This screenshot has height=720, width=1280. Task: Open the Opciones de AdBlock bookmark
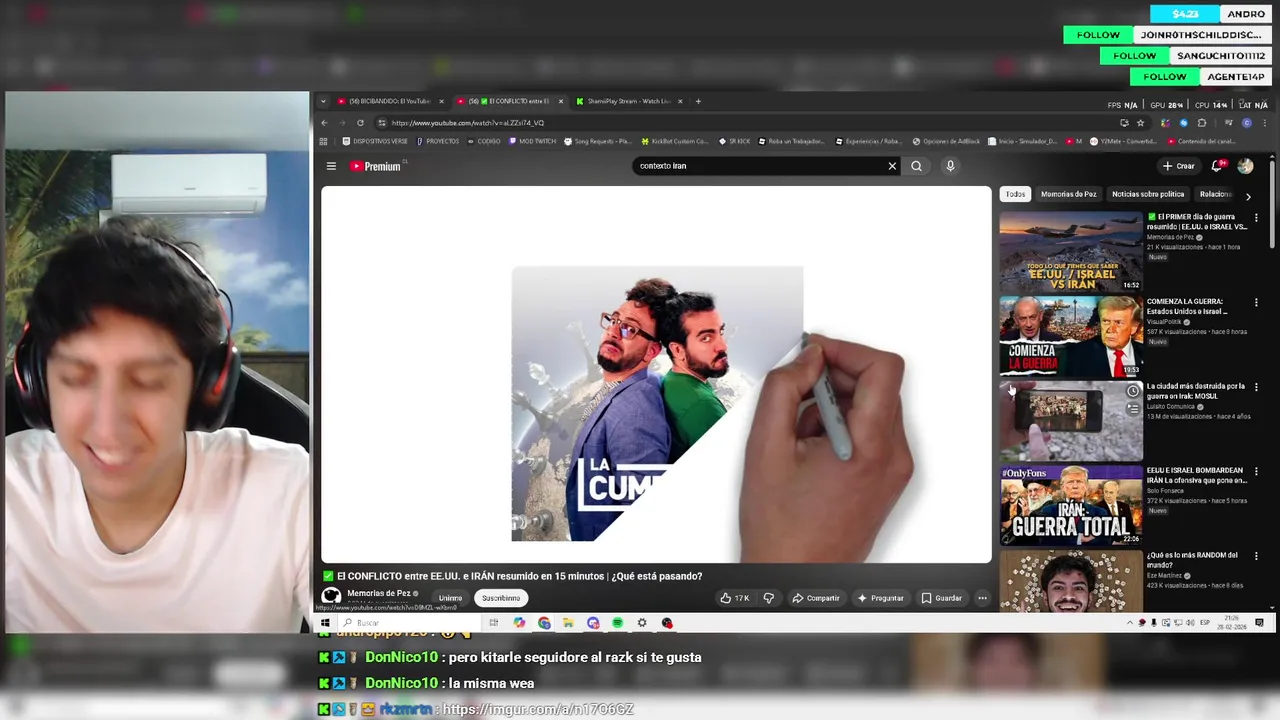pos(945,142)
